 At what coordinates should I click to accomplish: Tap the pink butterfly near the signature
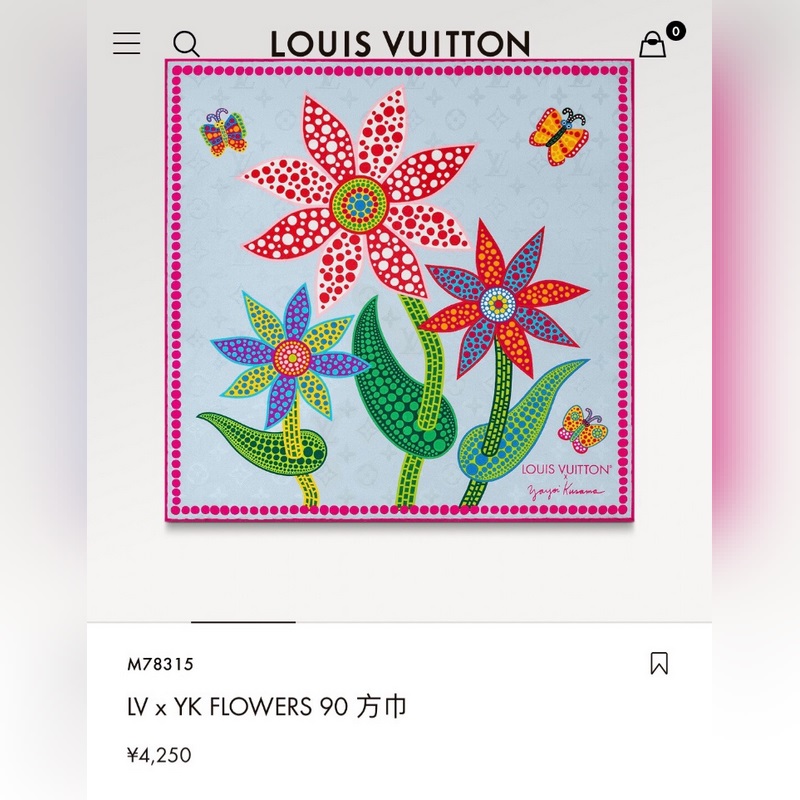pyautogui.click(x=583, y=429)
